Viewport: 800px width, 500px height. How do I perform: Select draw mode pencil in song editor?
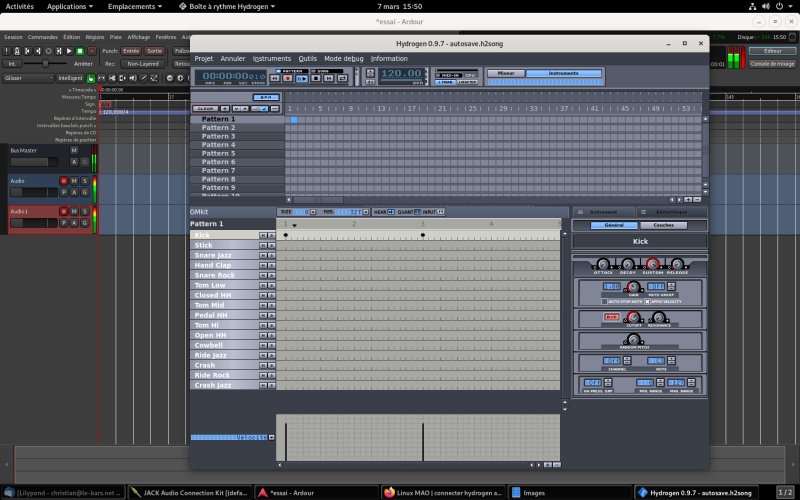tap(264, 109)
